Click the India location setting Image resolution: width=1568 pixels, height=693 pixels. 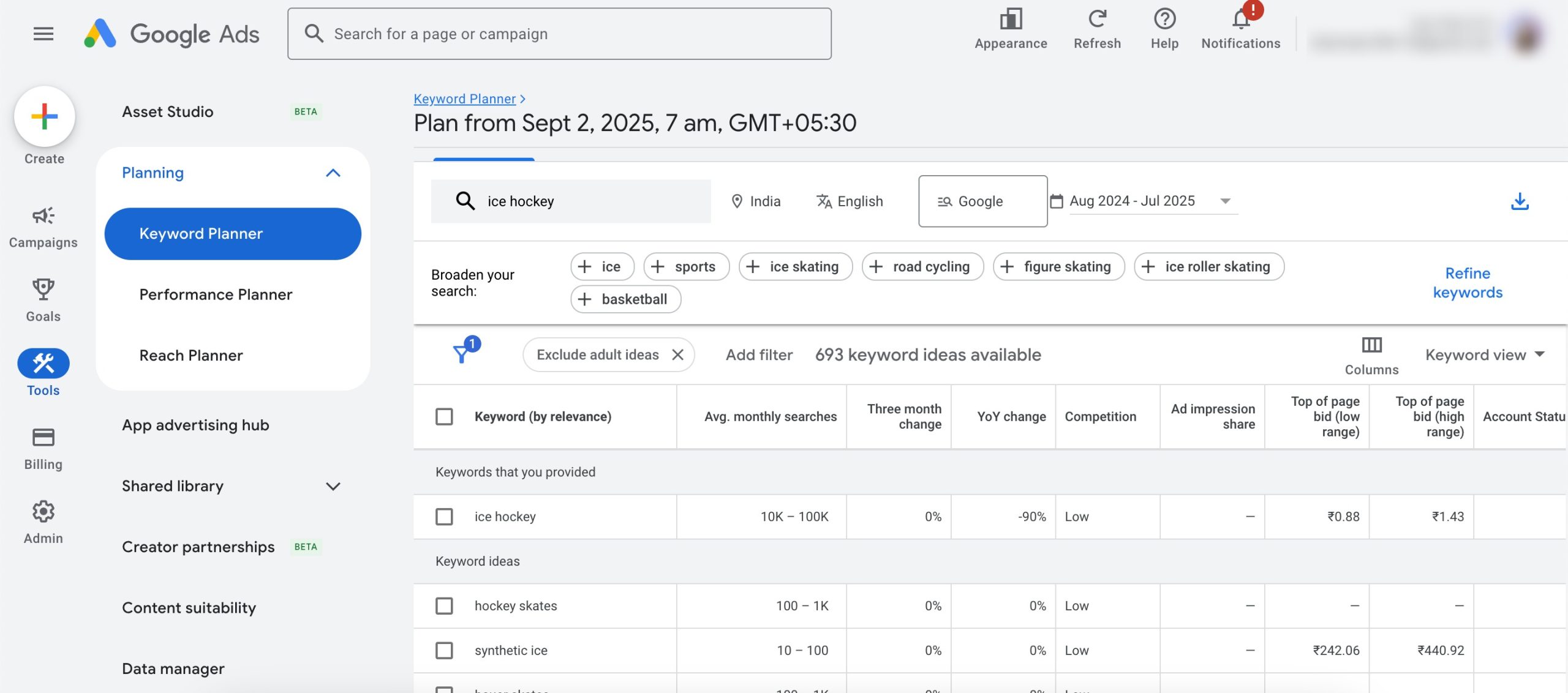(756, 201)
